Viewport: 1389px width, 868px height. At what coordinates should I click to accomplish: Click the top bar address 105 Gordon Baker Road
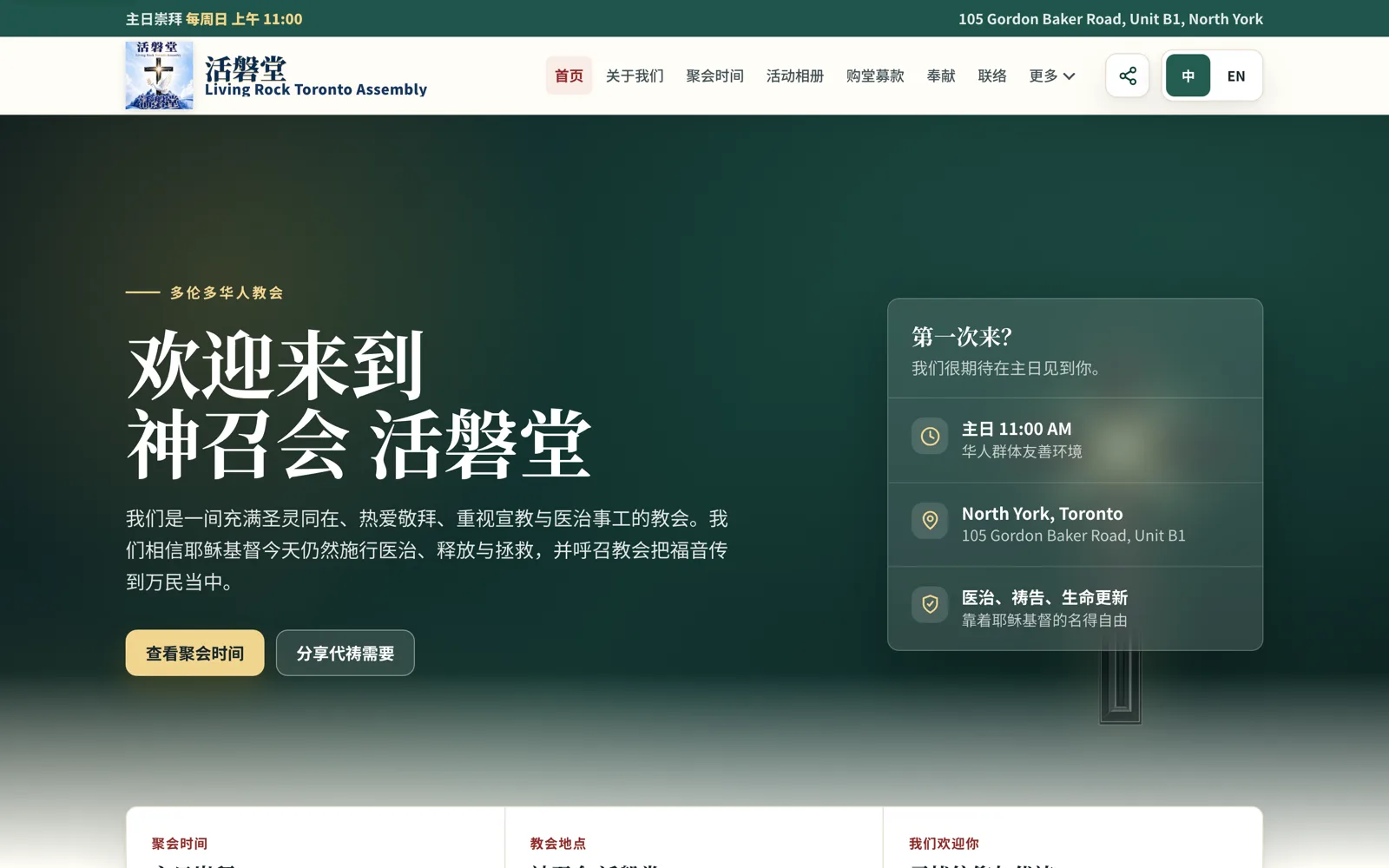pos(1110,19)
